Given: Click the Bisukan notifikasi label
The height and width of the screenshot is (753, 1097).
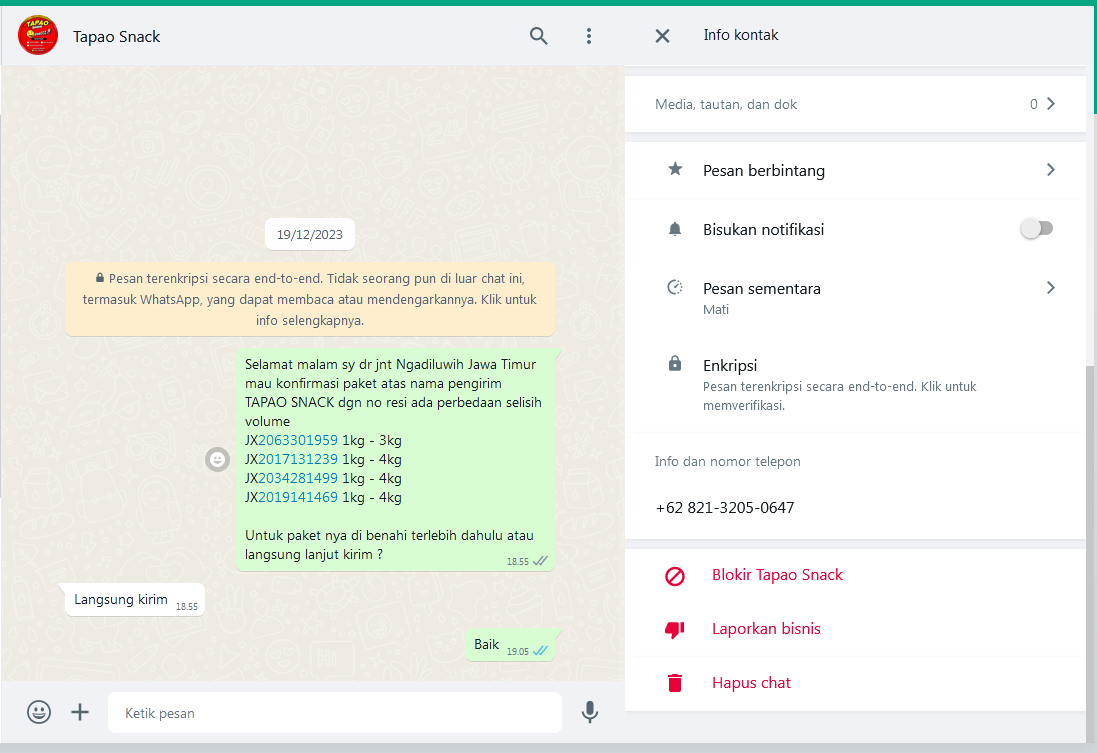Looking at the screenshot, I should tap(763, 230).
